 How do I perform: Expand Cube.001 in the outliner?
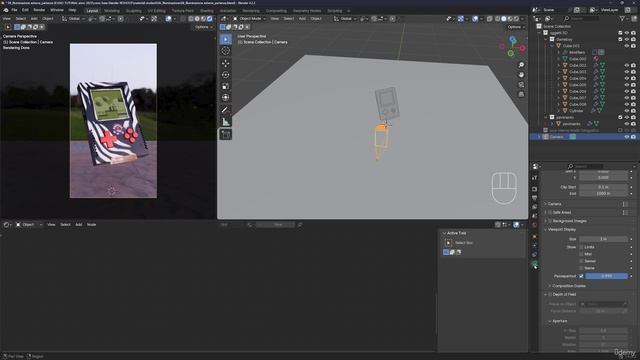pyautogui.click(x=552, y=46)
